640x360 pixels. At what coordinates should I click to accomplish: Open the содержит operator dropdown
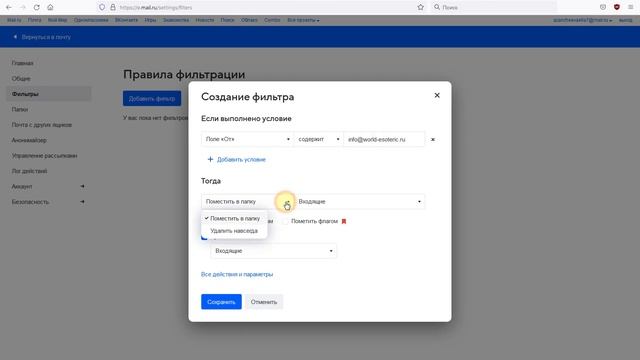coord(318,139)
